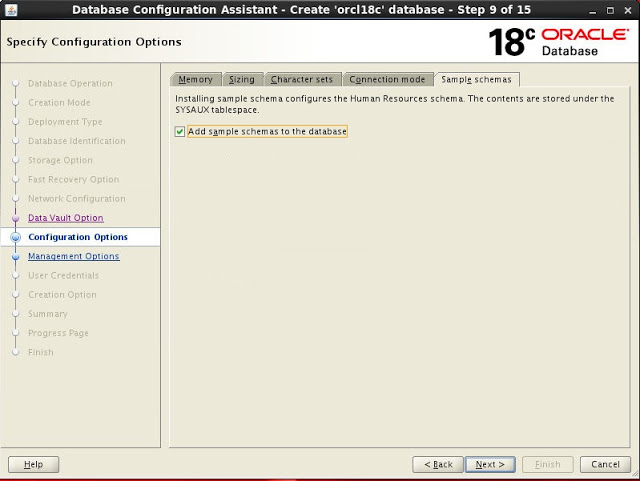Click the Help button
The height and width of the screenshot is (481, 640).
point(33,464)
